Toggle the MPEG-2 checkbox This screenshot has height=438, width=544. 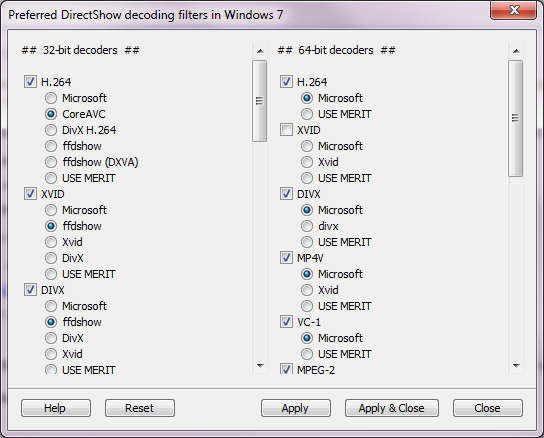point(286,369)
